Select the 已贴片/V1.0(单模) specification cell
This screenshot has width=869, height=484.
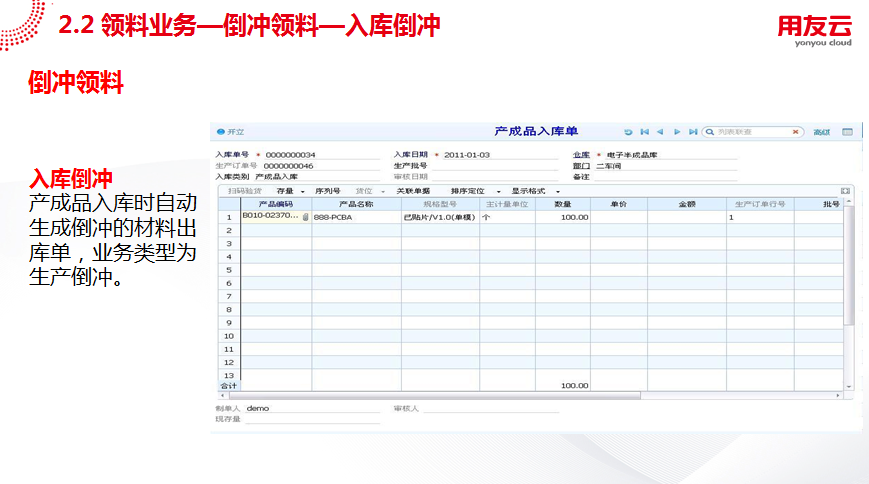click(x=441, y=217)
